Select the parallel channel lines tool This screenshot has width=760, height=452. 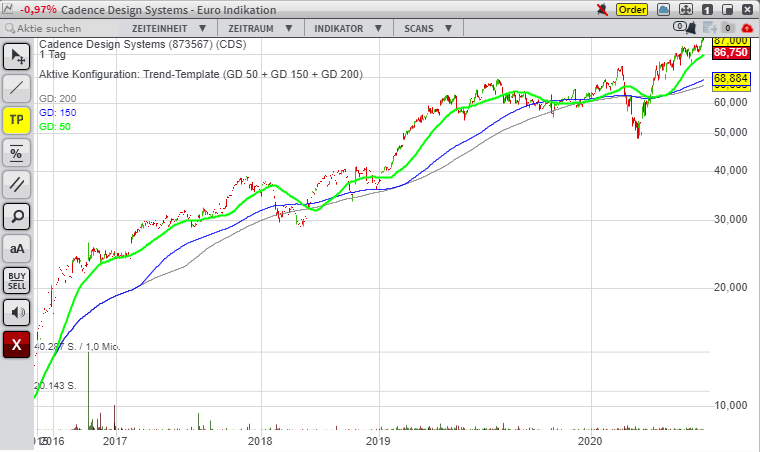[16, 184]
